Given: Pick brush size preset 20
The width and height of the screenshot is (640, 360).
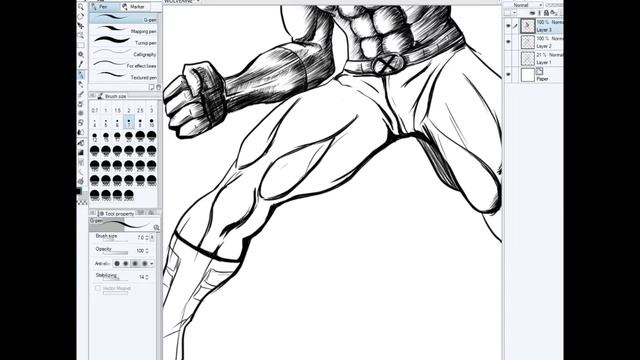Looking at the screenshot, I should pyautogui.click(x=129, y=136).
